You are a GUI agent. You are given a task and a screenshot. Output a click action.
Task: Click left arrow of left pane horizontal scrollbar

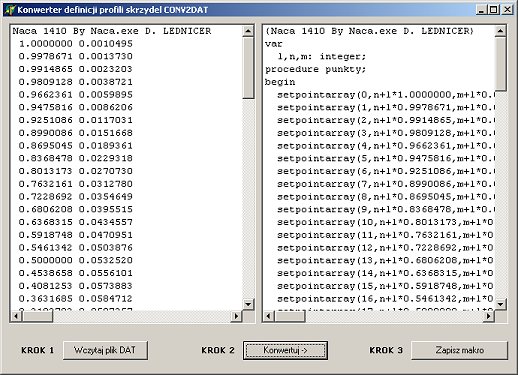16,316
